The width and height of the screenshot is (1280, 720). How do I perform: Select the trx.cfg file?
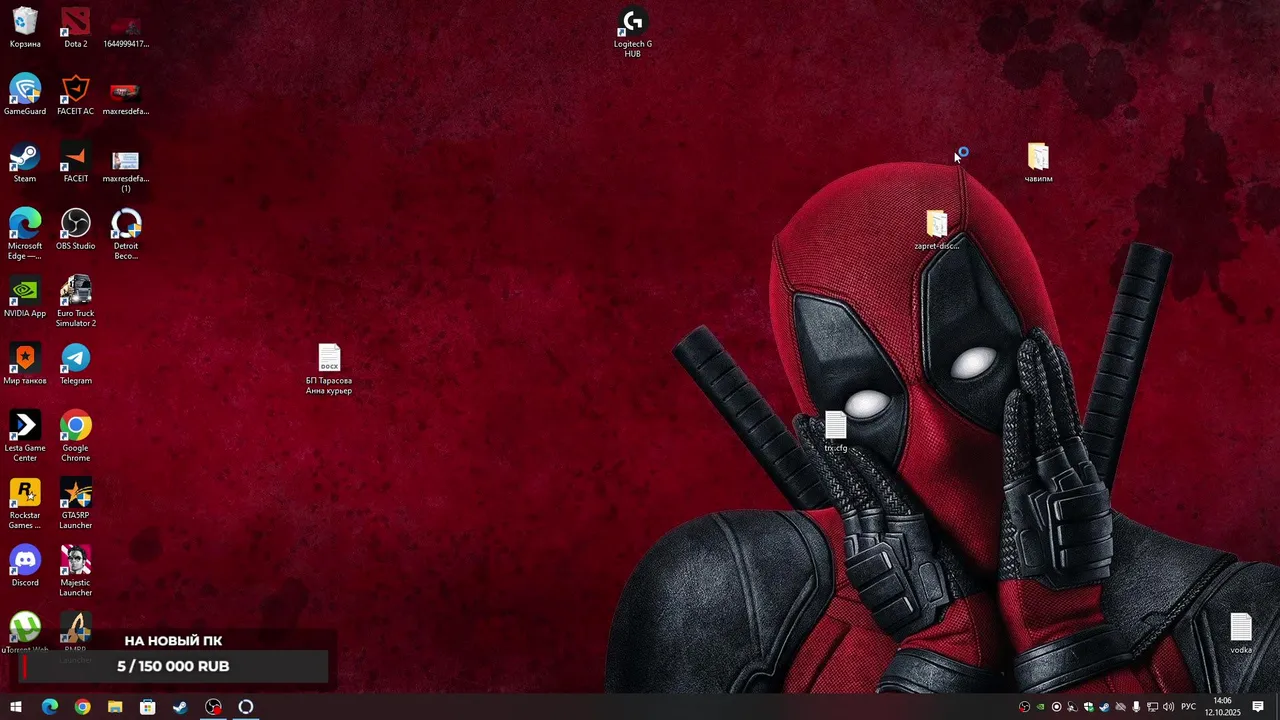click(835, 431)
